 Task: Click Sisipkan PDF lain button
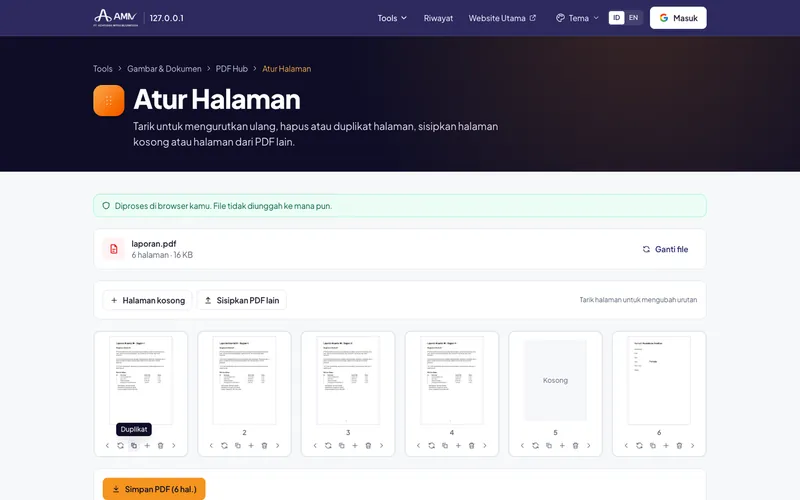242,301
